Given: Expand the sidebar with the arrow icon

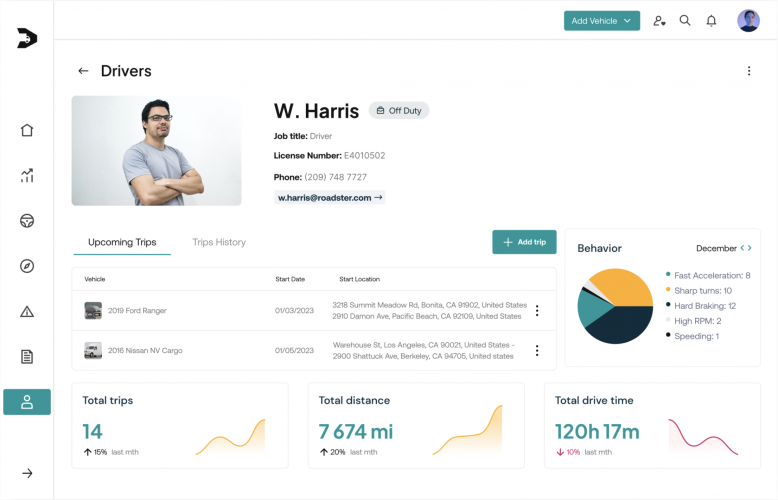Looking at the screenshot, I should tap(27, 473).
